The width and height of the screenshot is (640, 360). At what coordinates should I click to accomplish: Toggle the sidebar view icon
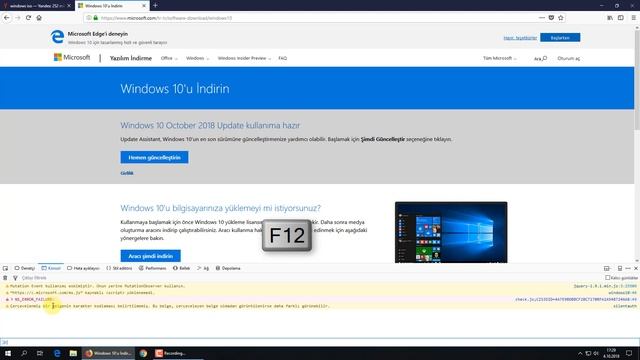[621, 18]
